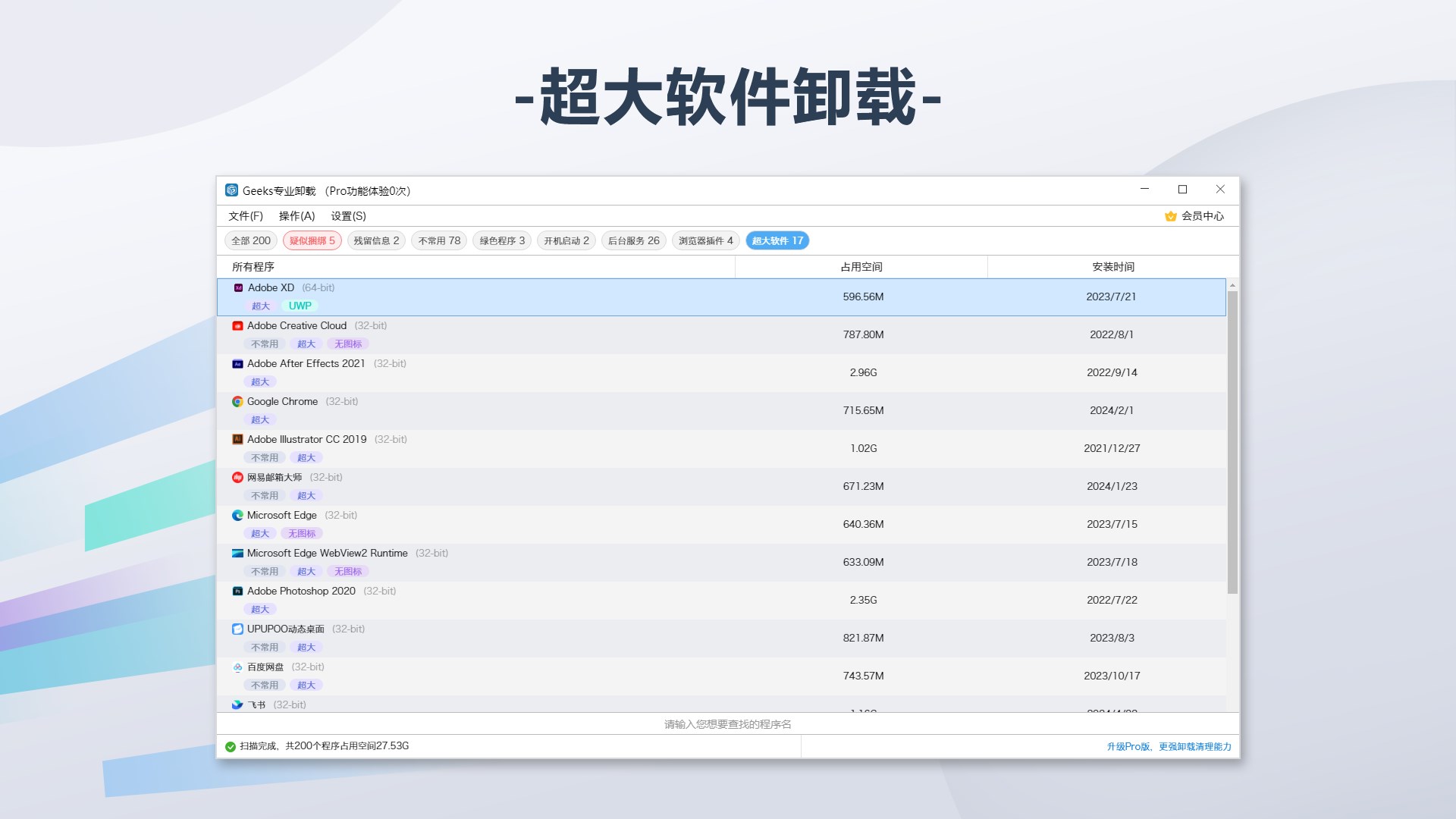The height and width of the screenshot is (819, 1456).
Task: Switch to the 不常用 78 tab
Action: point(438,240)
